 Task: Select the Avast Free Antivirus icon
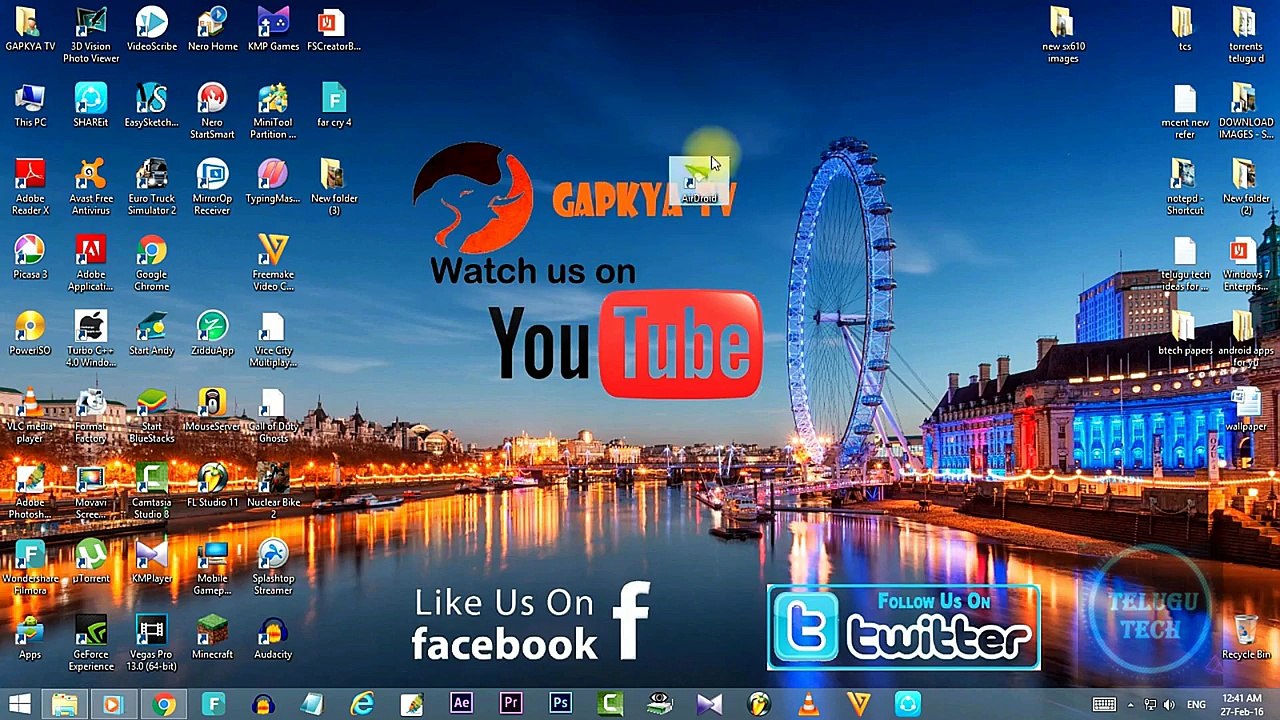91,187
